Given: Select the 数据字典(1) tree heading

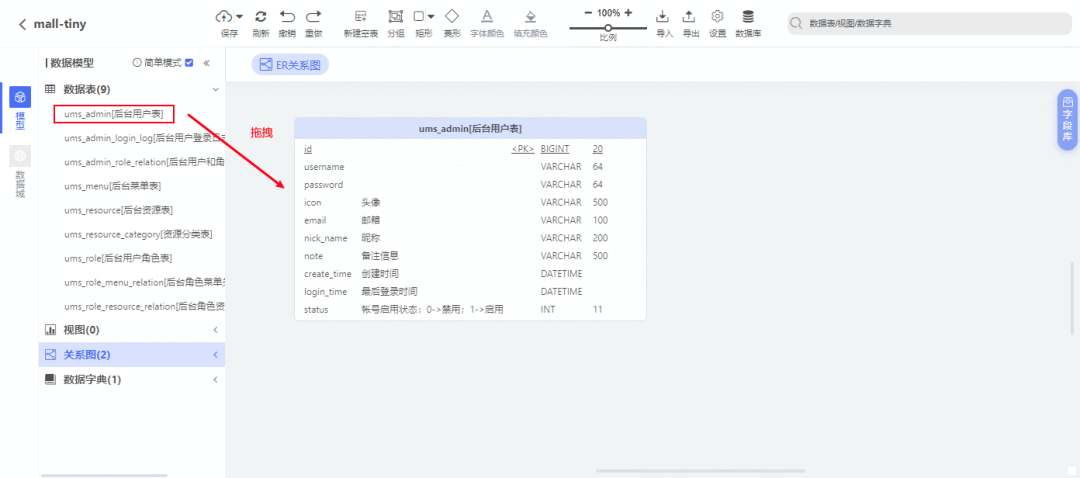Looking at the screenshot, I should (92, 380).
